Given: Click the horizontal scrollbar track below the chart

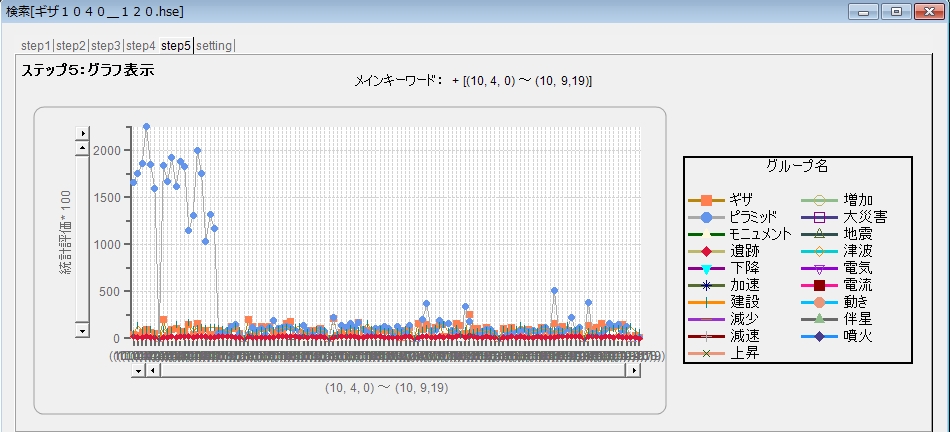Looking at the screenshot, I should [392, 370].
